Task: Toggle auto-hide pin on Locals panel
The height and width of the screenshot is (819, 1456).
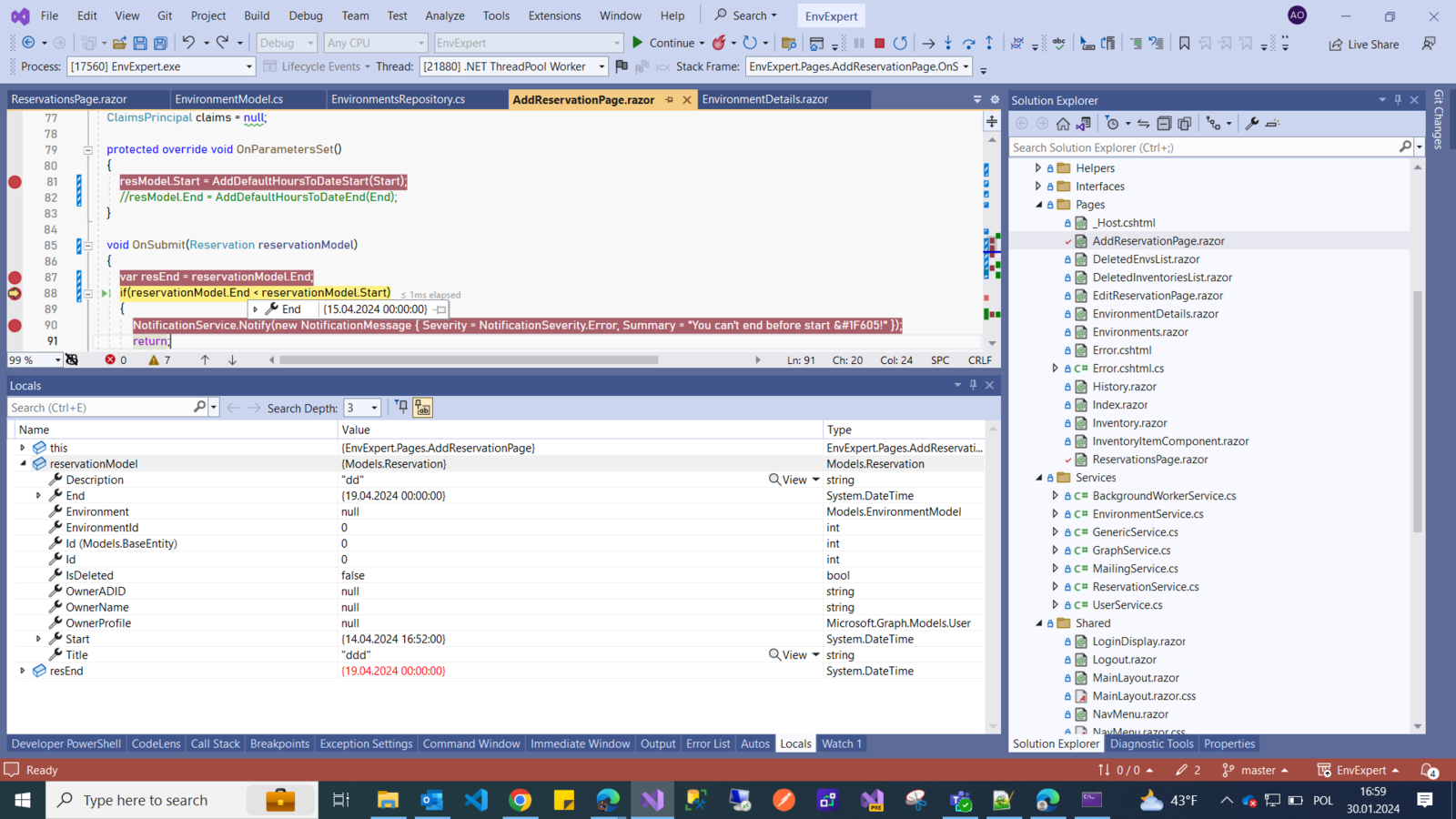Action: click(973, 385)
